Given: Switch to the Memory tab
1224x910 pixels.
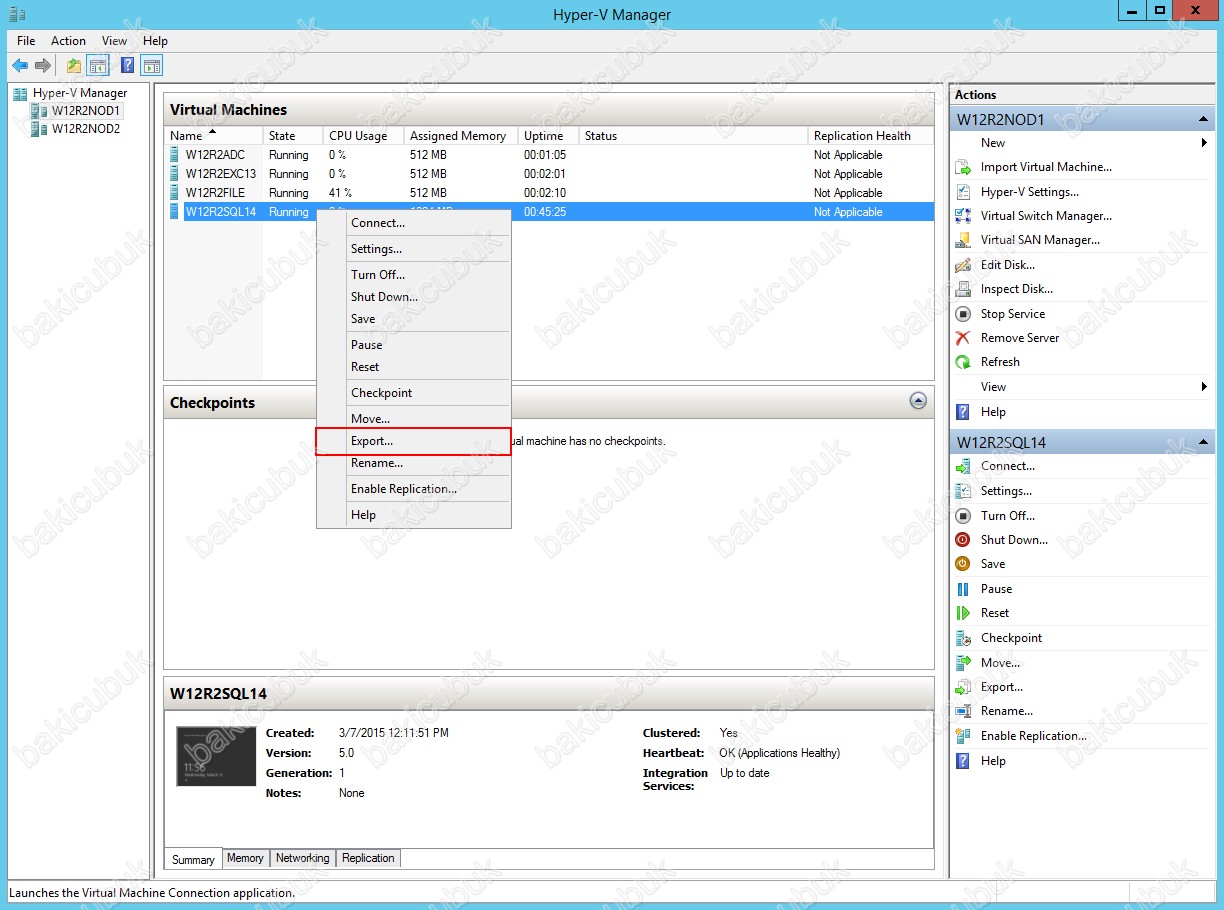Looking at the screenshot, I should [245, 858].
